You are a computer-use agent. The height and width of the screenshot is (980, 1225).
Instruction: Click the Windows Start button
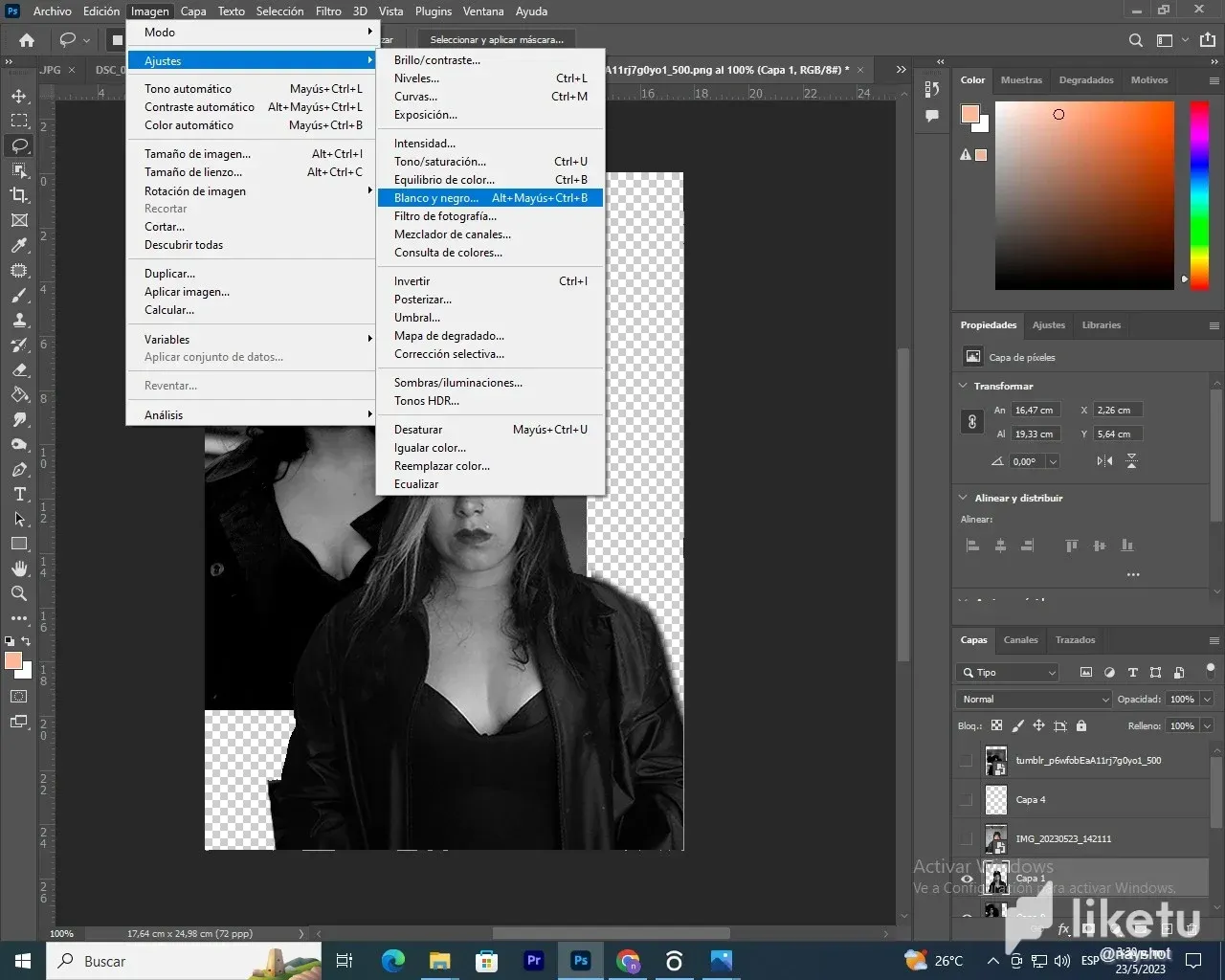(x=23, y=961)
